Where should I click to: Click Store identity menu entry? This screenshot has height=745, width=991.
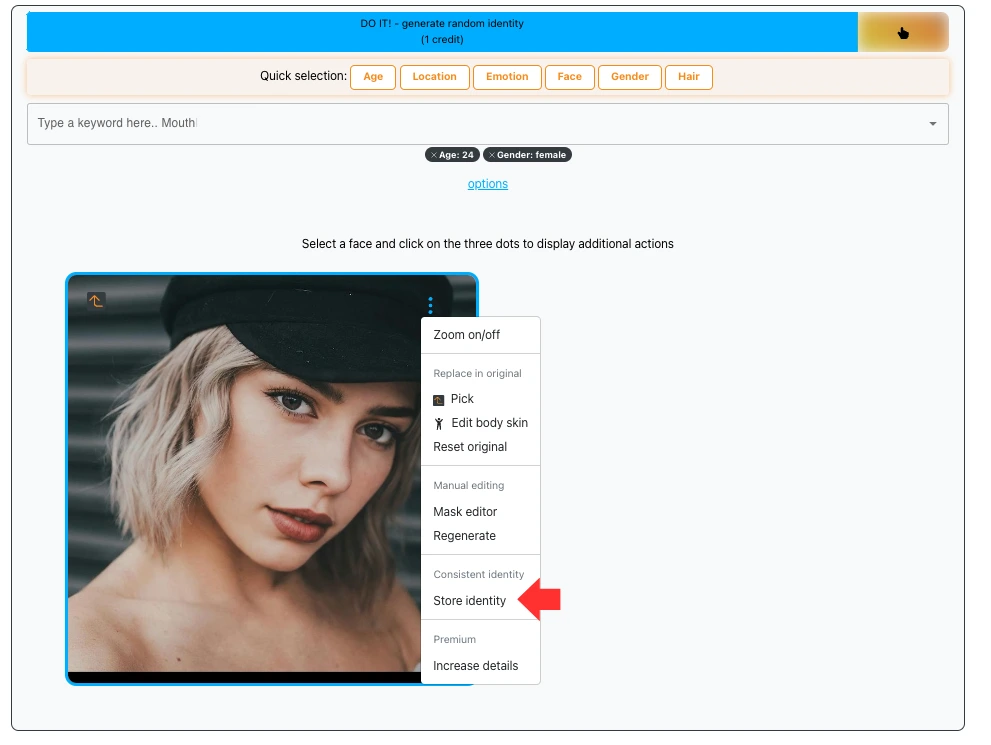click(x=469, y=601)
